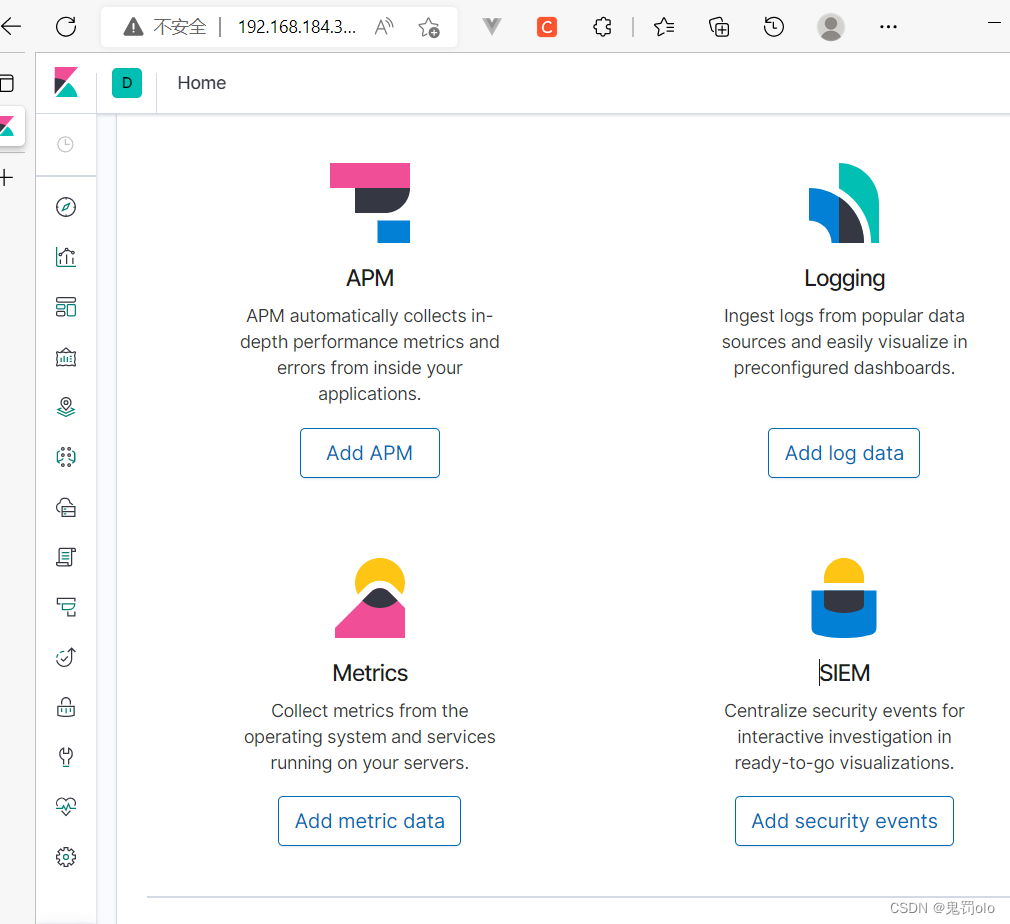Open Visualize chart icon in sidebar
Screen dimensions: 1010x924
tap(66, 257)
